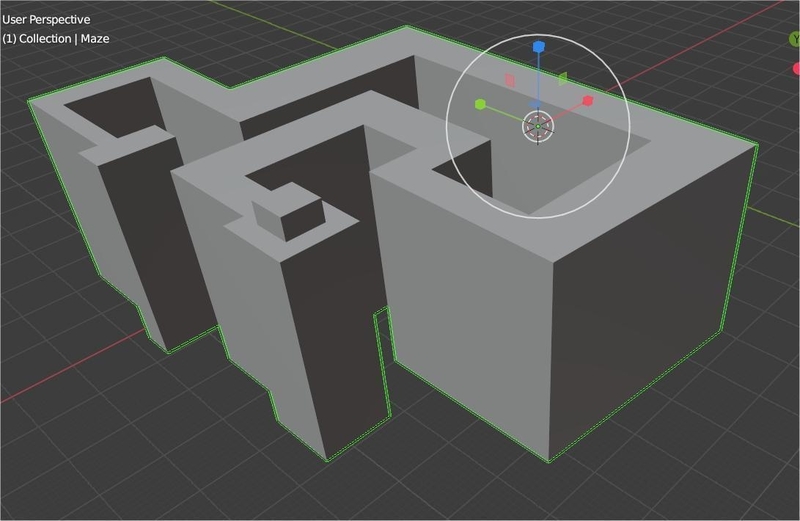The height and width of the screenshot is (521, 800).
Task: Grab the green Y-axis gizmo handle
Action: 481,104
